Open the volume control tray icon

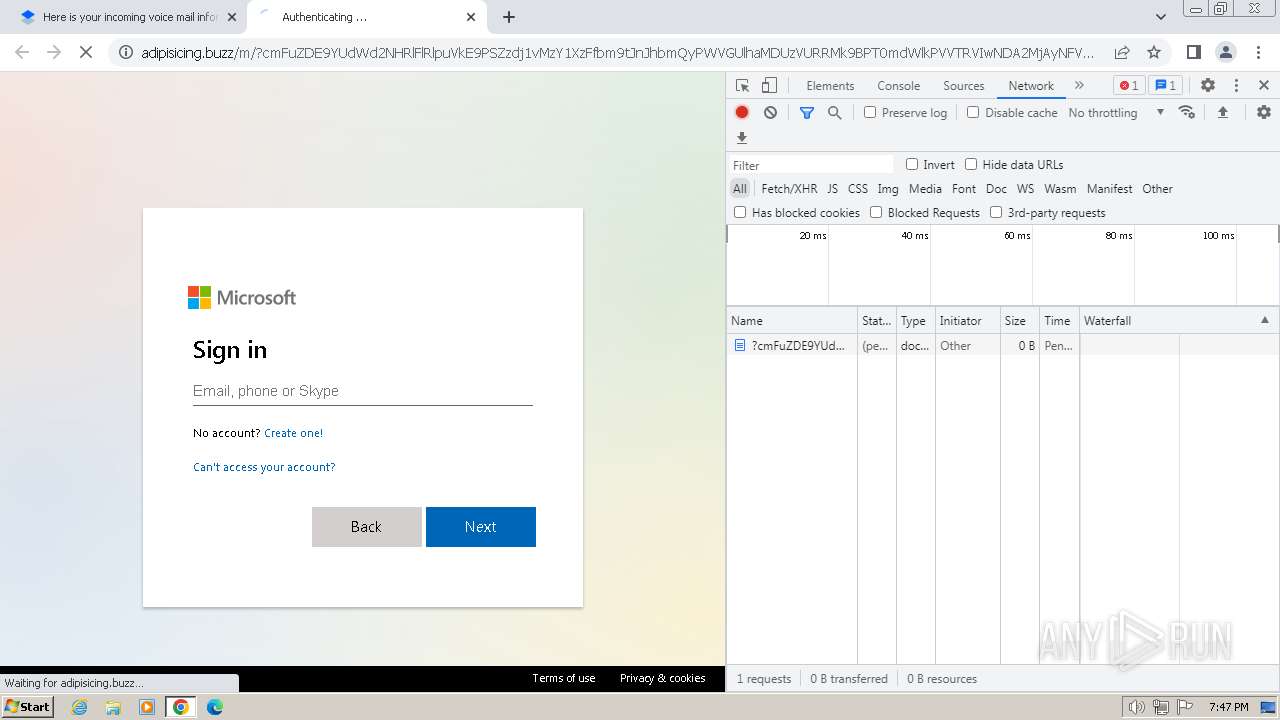[1137, 707]
